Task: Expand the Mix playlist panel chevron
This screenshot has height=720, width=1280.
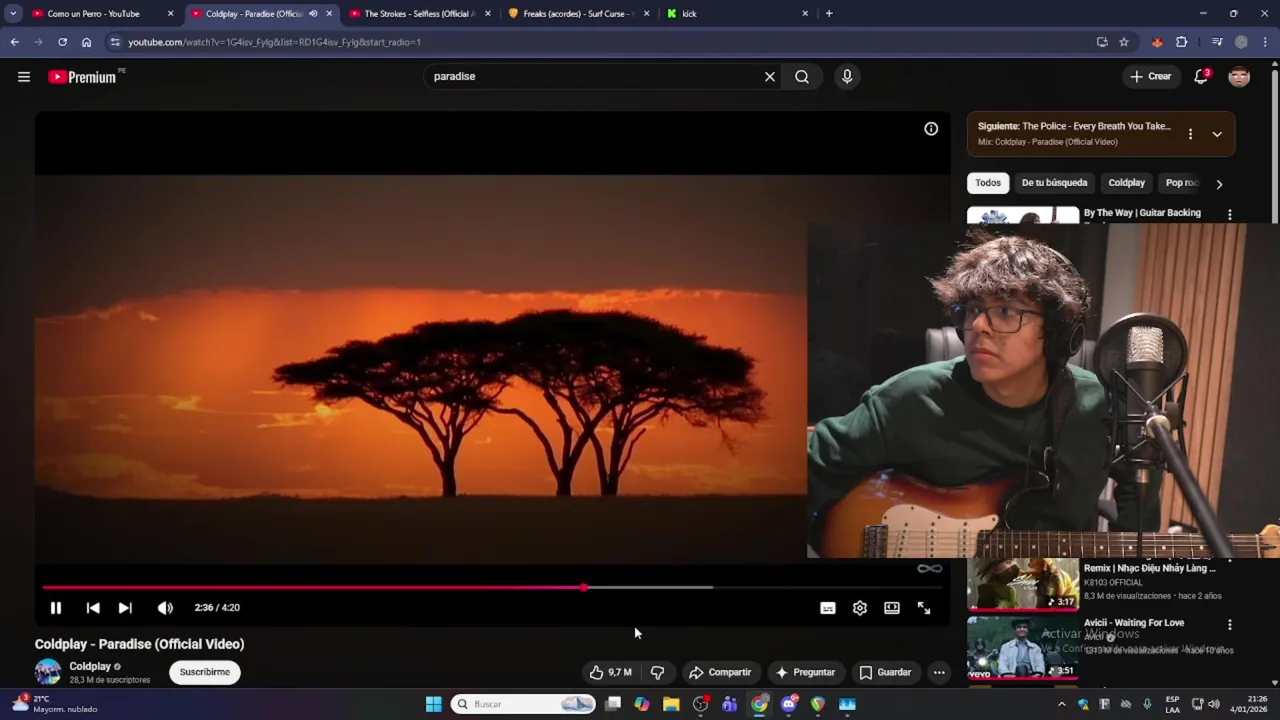Action: click(1217, 134)
